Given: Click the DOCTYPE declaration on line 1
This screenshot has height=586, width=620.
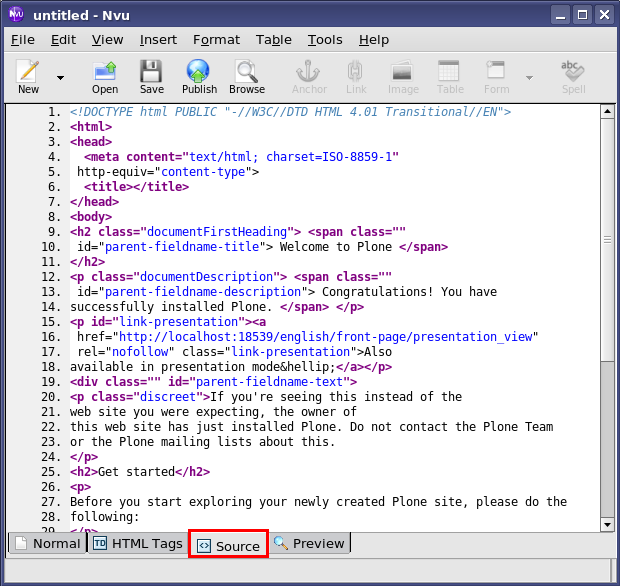Looking at the screenshot, I should pos(290,112).
